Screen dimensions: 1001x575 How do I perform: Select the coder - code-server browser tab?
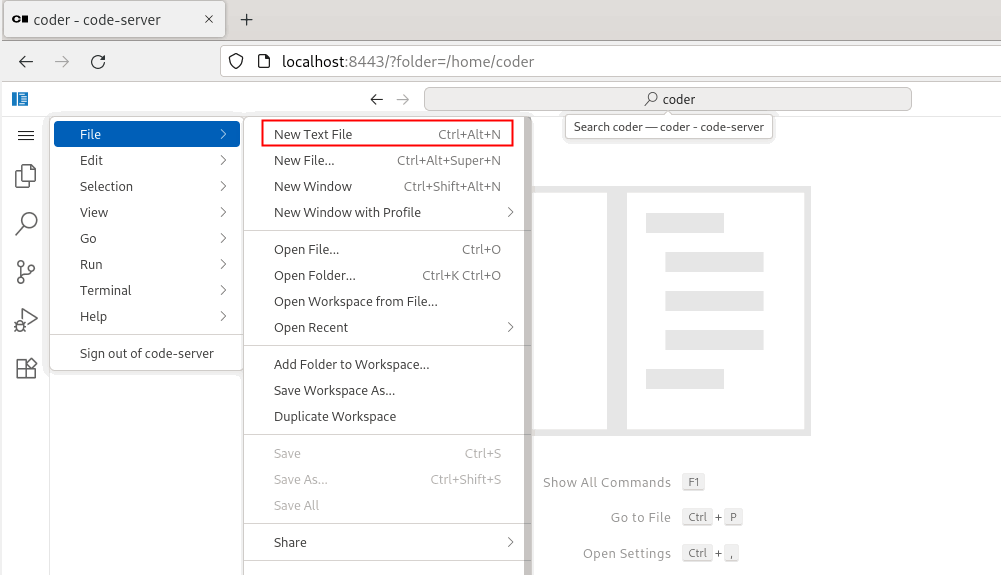pos(115,20)
